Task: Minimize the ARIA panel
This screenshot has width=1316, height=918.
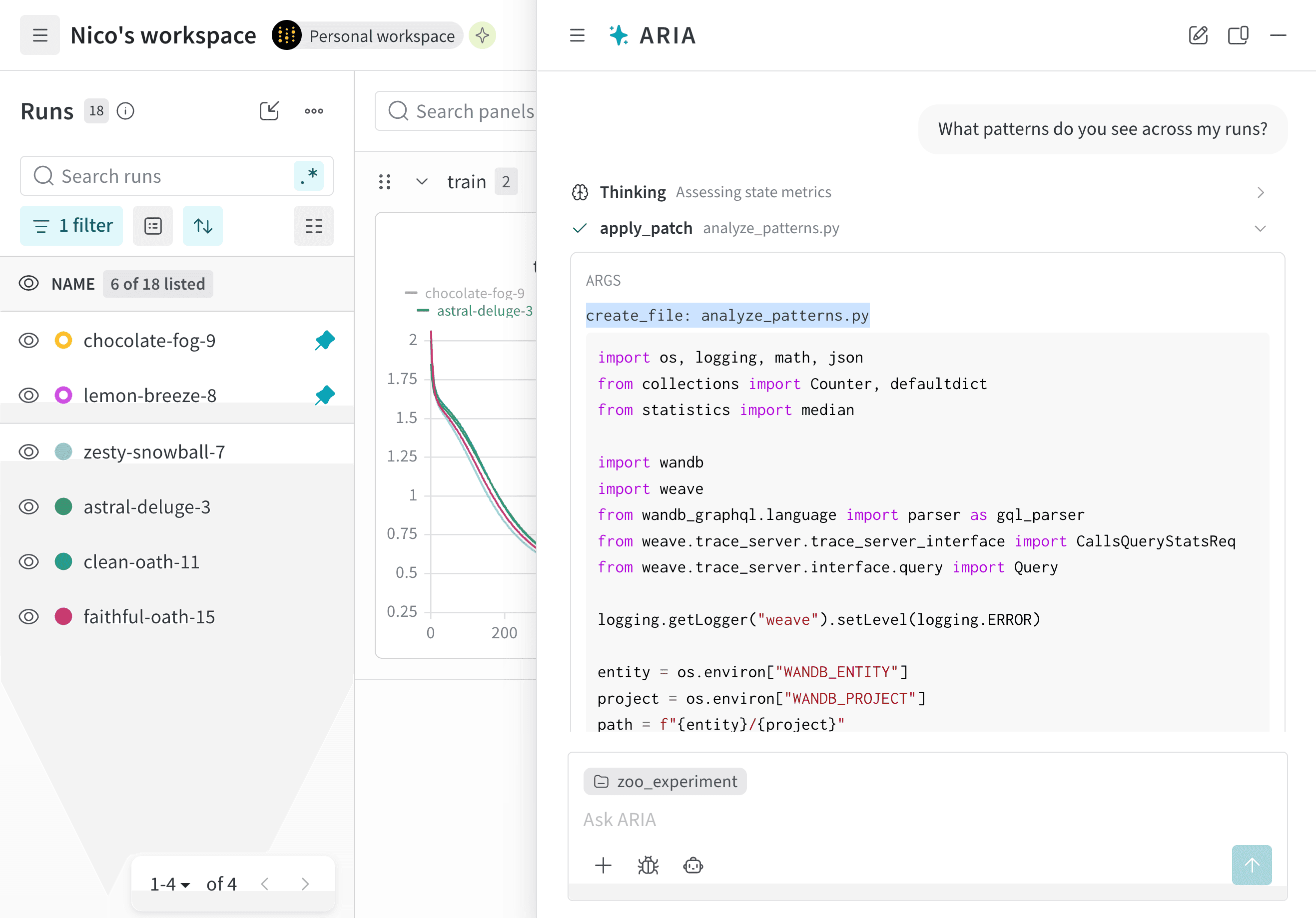Action: click(x=1278, y=35)
